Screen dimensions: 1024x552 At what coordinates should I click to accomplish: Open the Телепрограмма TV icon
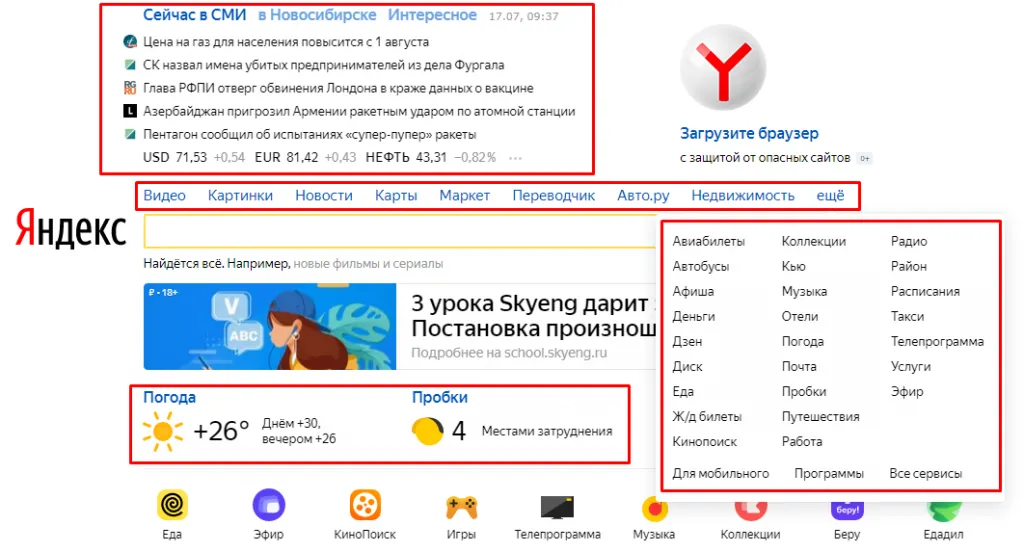(557, 507)
